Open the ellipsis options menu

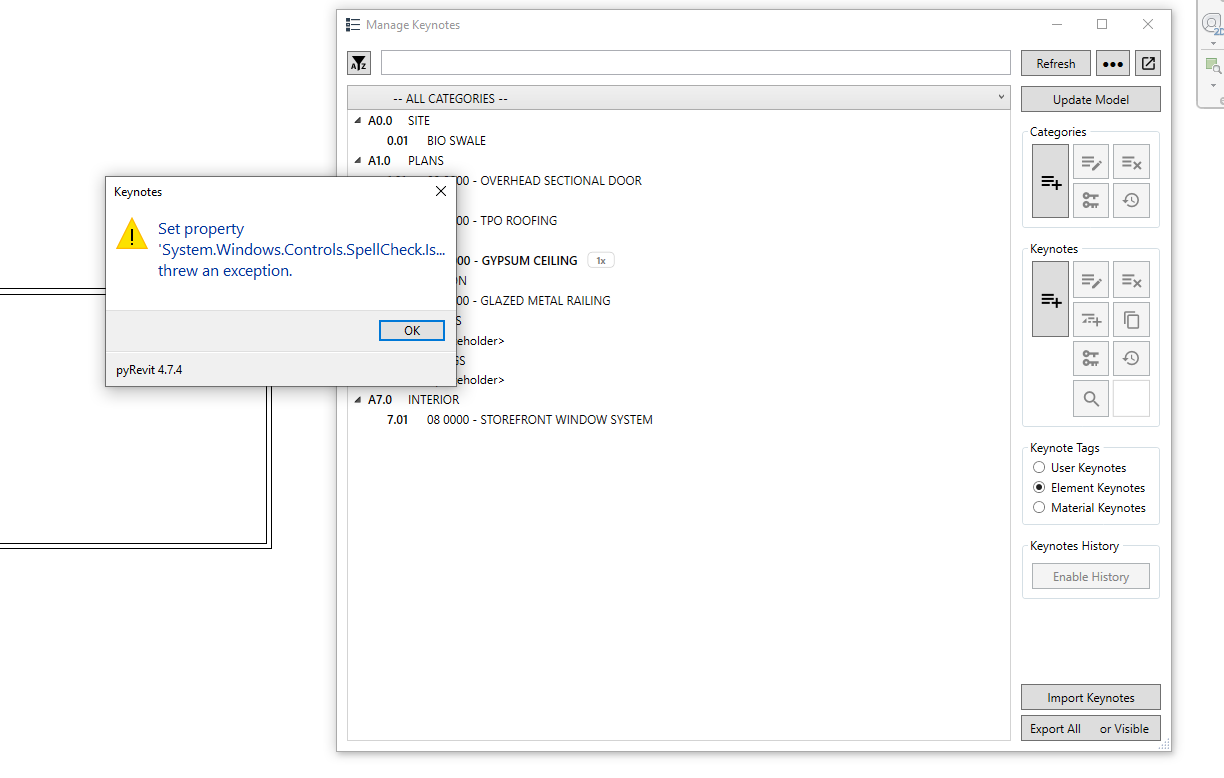point(1112,62)
